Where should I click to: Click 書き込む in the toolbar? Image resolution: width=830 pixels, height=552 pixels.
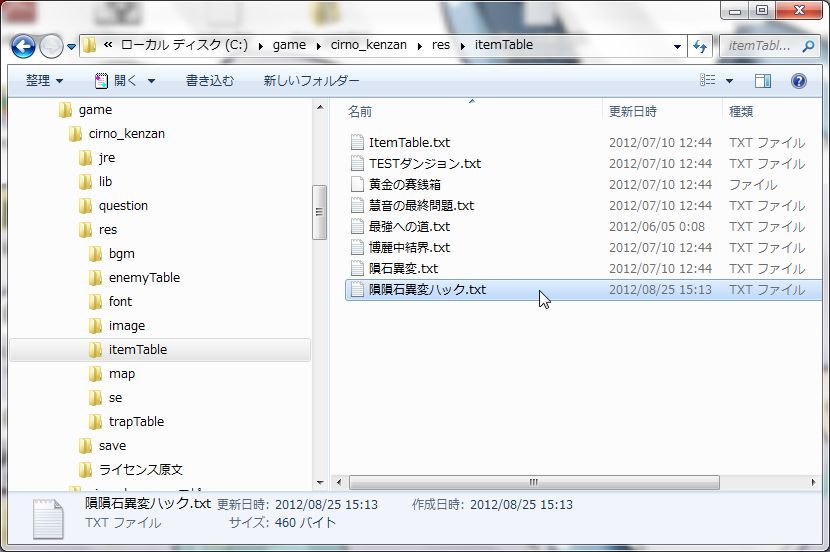click(x=210, y=80)
